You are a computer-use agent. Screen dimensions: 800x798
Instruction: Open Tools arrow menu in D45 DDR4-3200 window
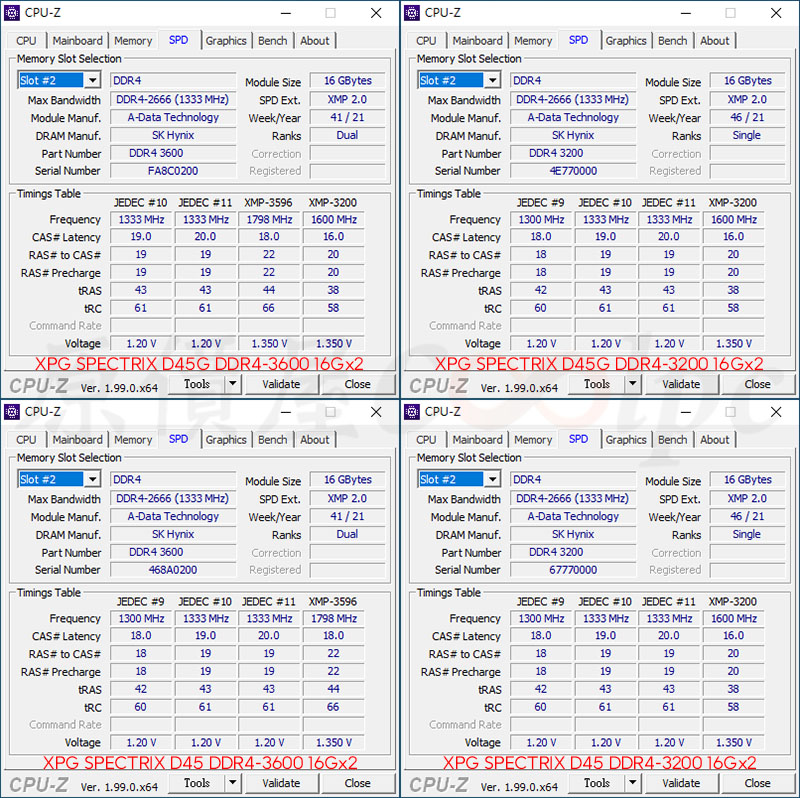coord(633,783)
